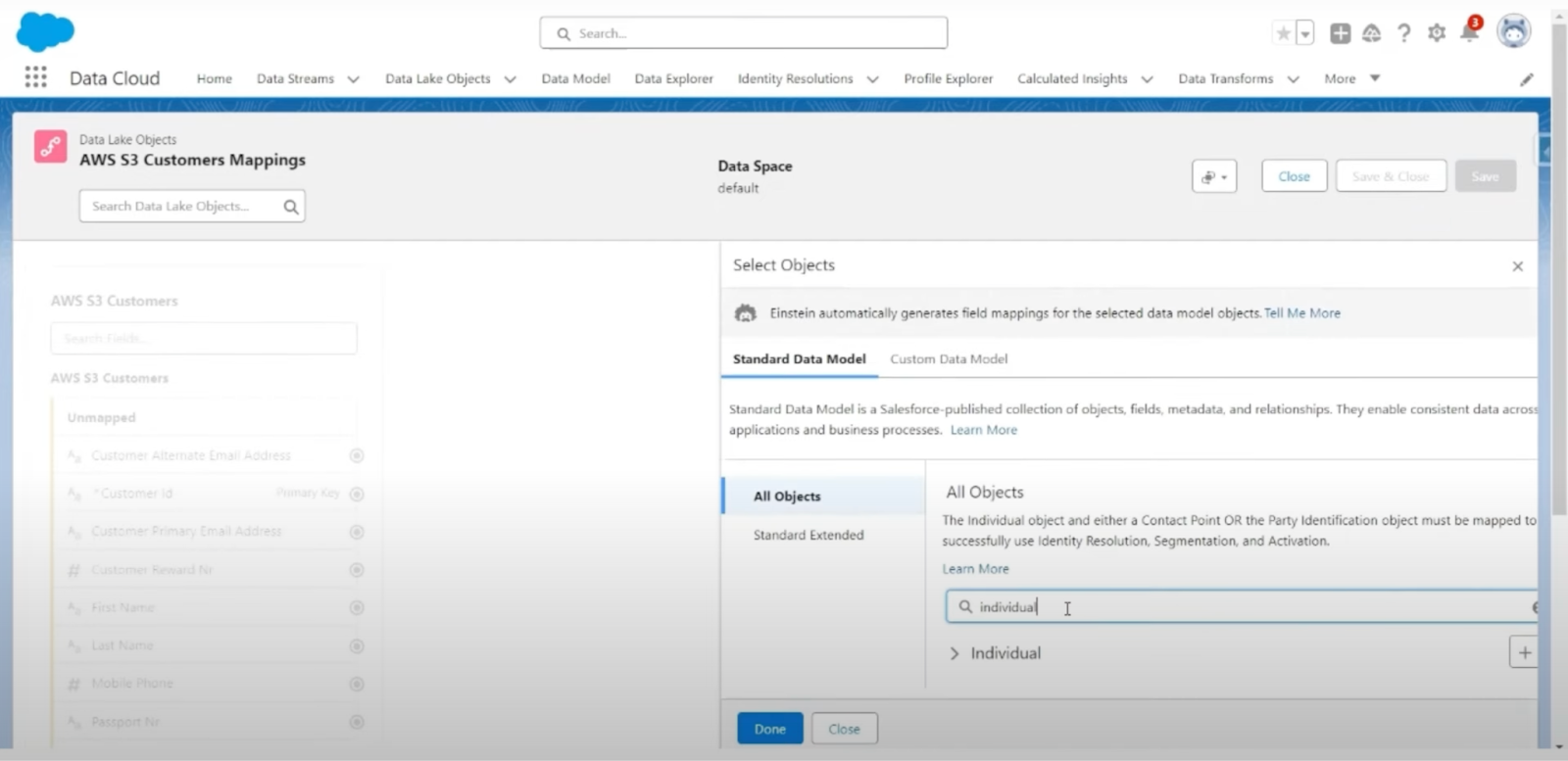Image resolution: width=1568 pixels, height=761 pixels.
Task: Close the Select Objects panel with X
Action: click(x=1518, y=266)
